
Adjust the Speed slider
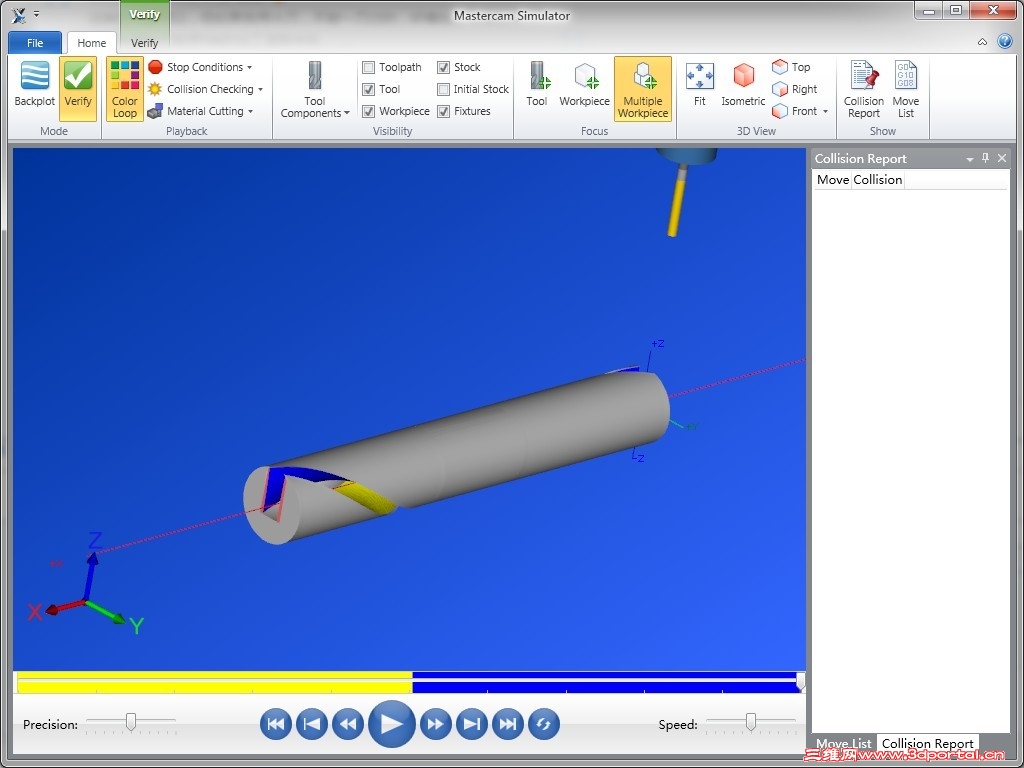[x=751, y=722]
